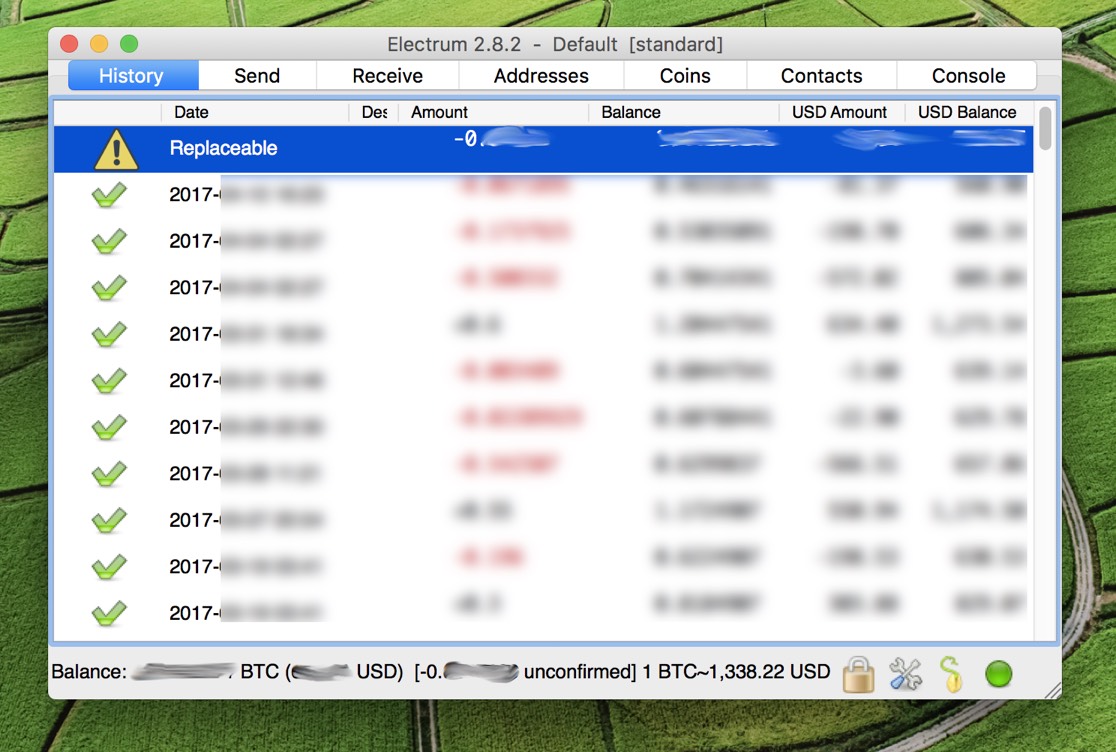The image size is (1116, 752).
Task: Click the history list vertical scrollbar
Action: (x=1045, y=129)
